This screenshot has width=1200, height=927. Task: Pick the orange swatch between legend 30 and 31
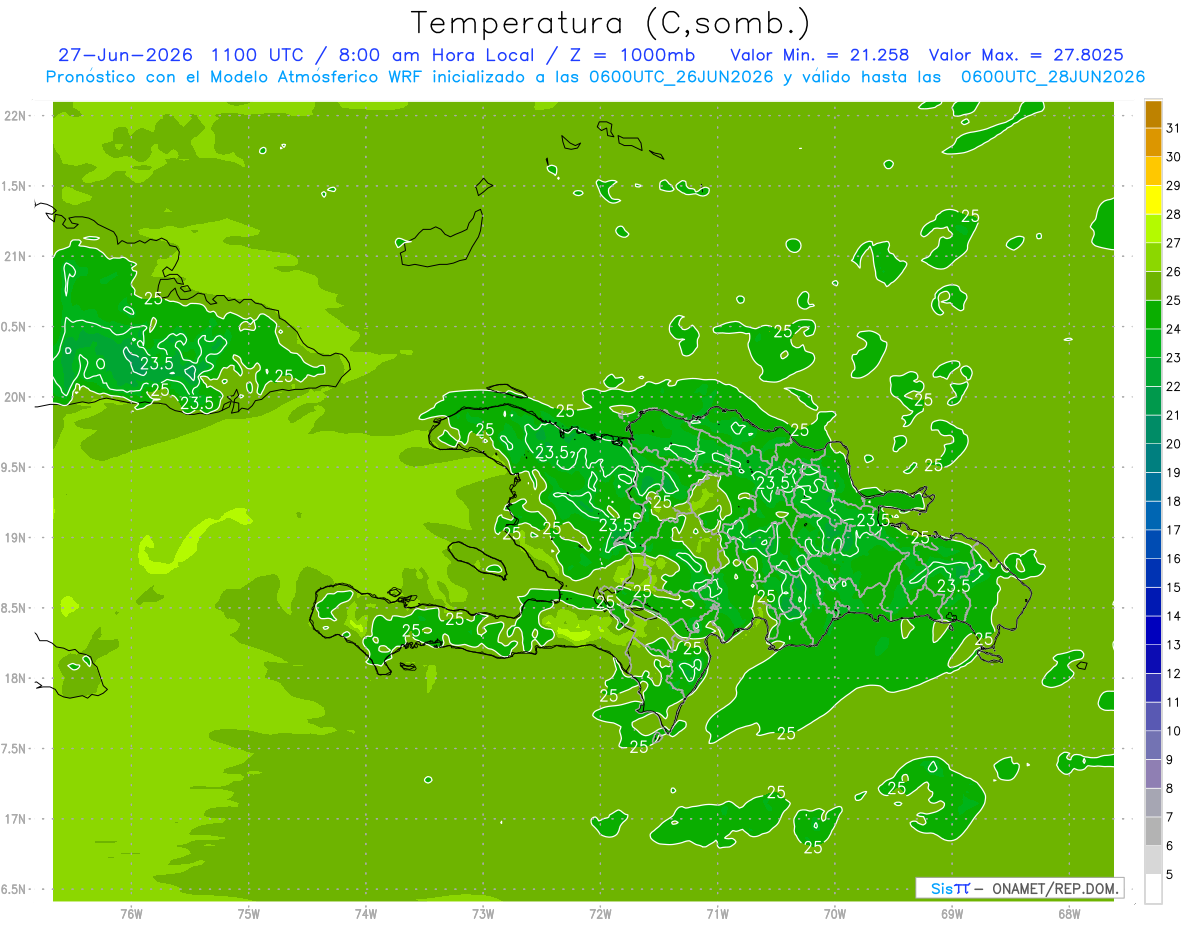pos(1153,142)
